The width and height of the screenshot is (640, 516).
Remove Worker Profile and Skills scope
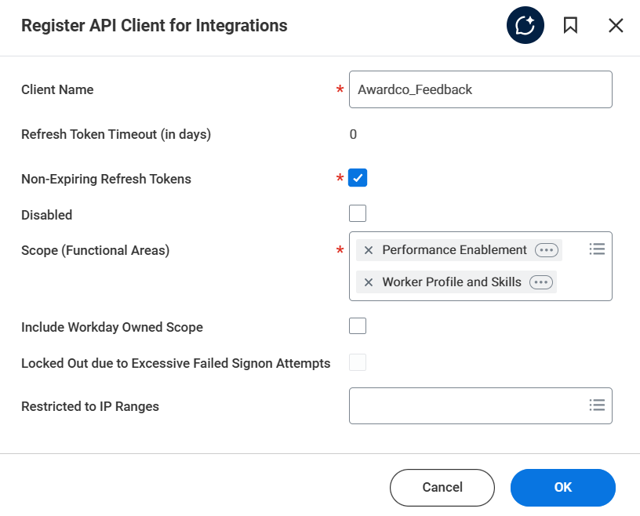[x=369, y=283]
